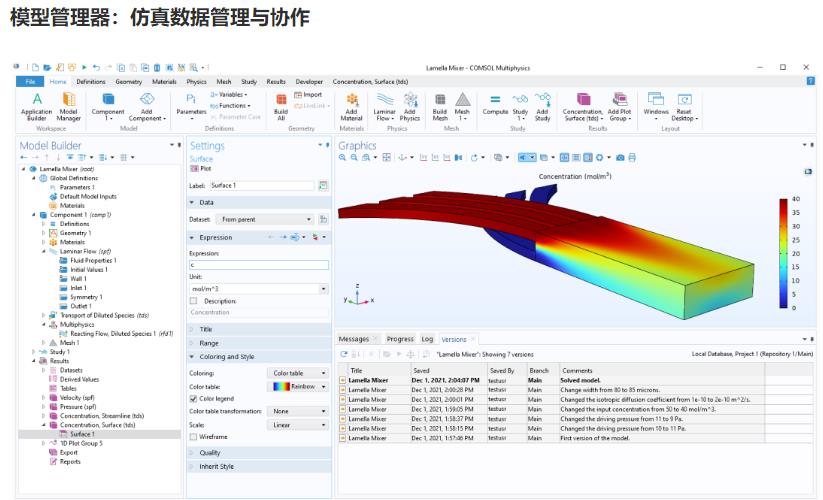Open the Functions dropdown button
823x500 pixels.
[230, 106]
